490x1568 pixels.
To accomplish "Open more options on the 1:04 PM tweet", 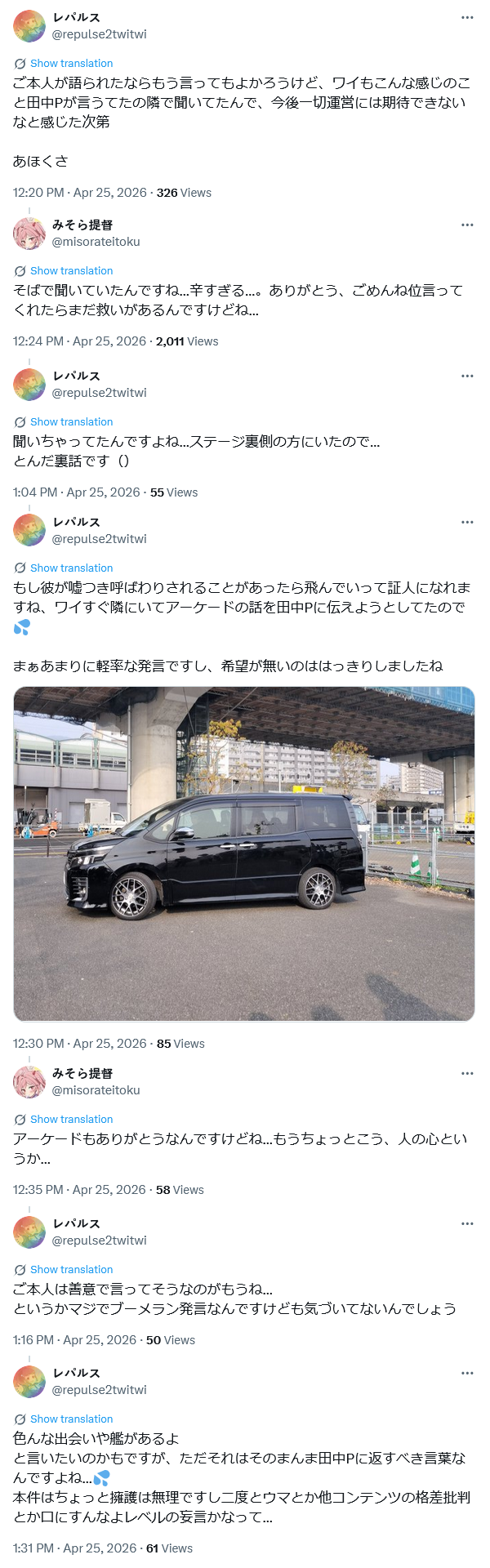I will pyautogui.click(x=467, y=376).
